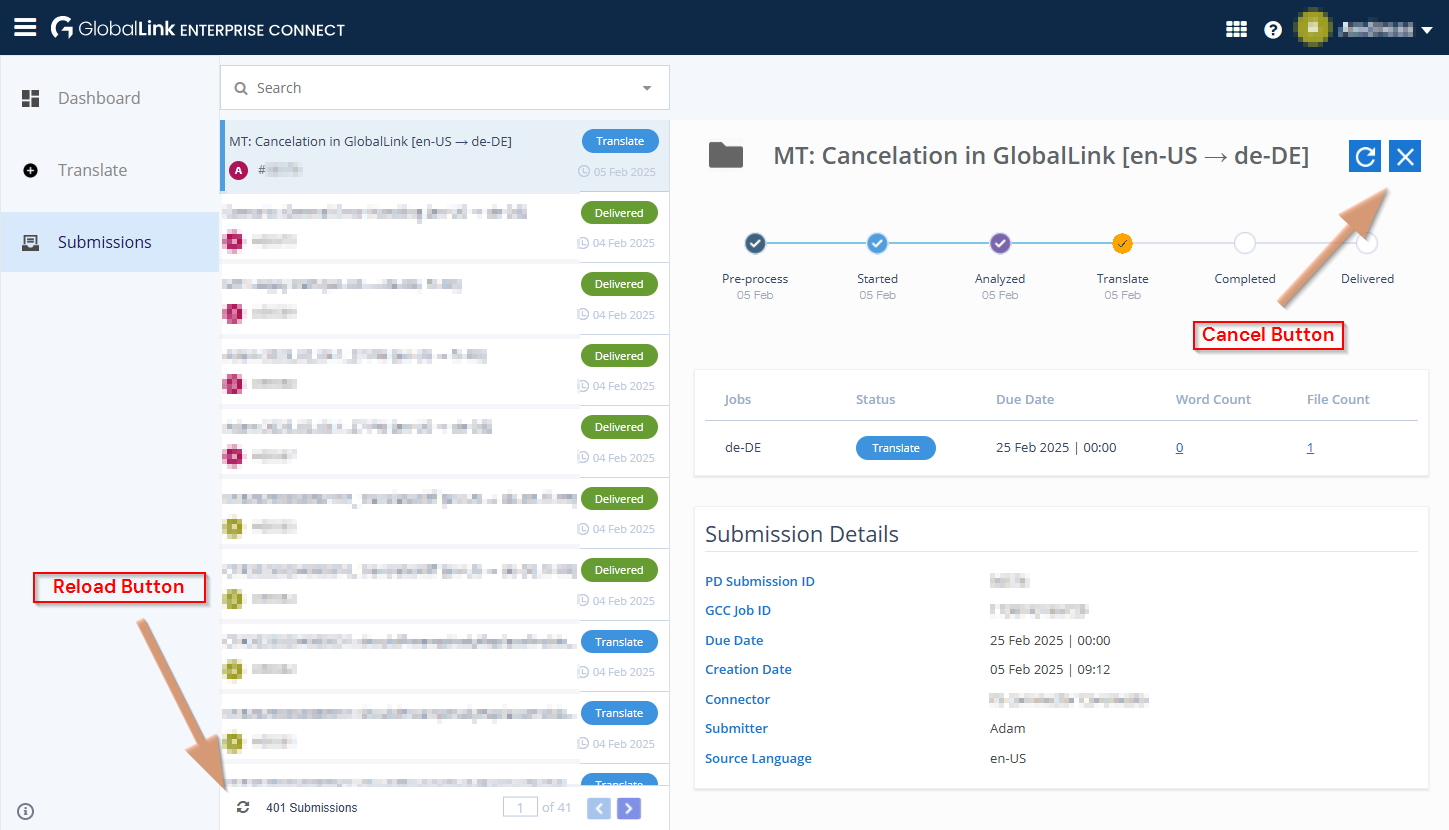This screenshot has height=830, width=1449.
Task: Click the Translate button on the de-DE job
Action: (895, 448)
